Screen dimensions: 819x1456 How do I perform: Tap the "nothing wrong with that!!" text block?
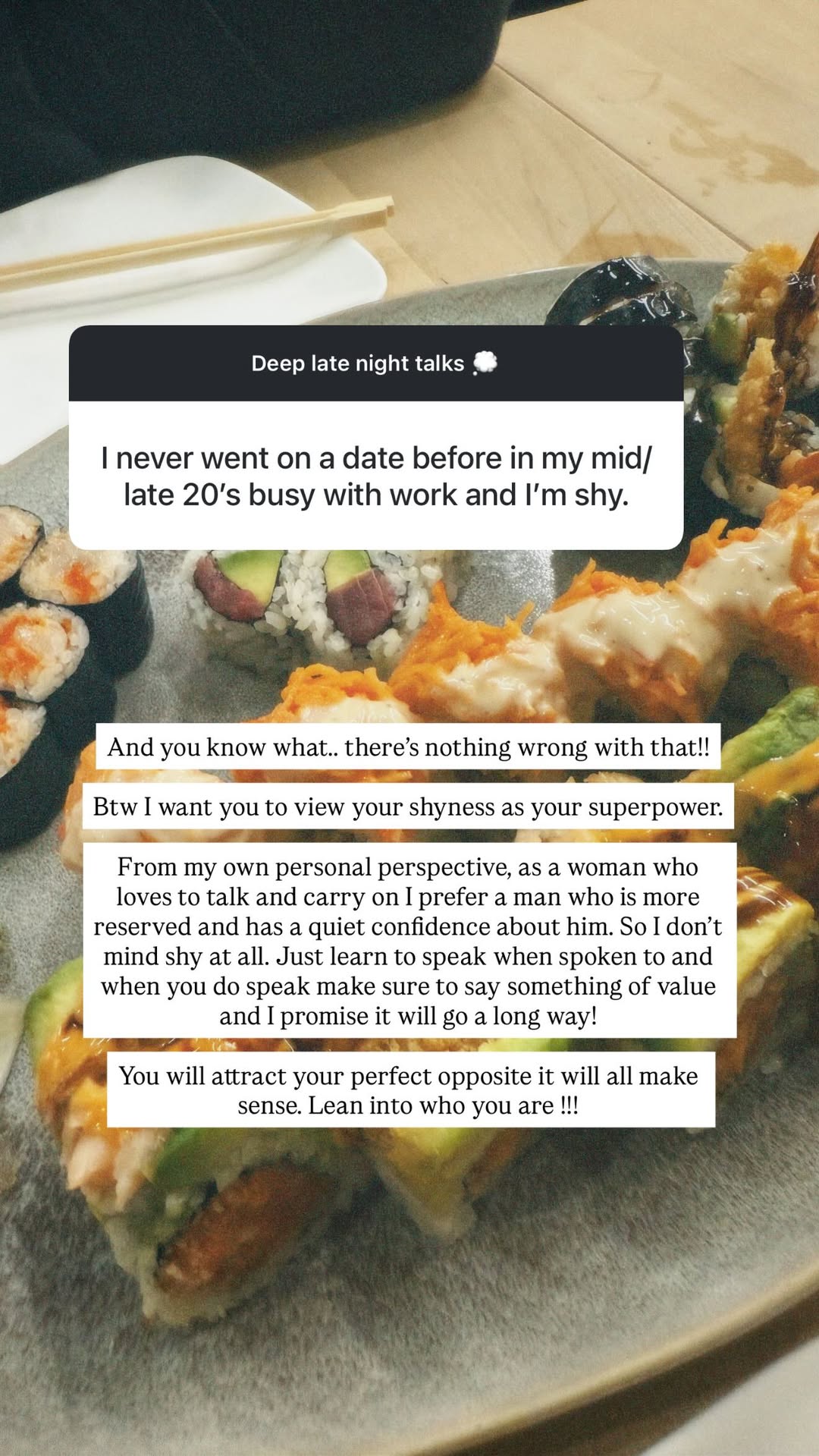tap(408, 747)
